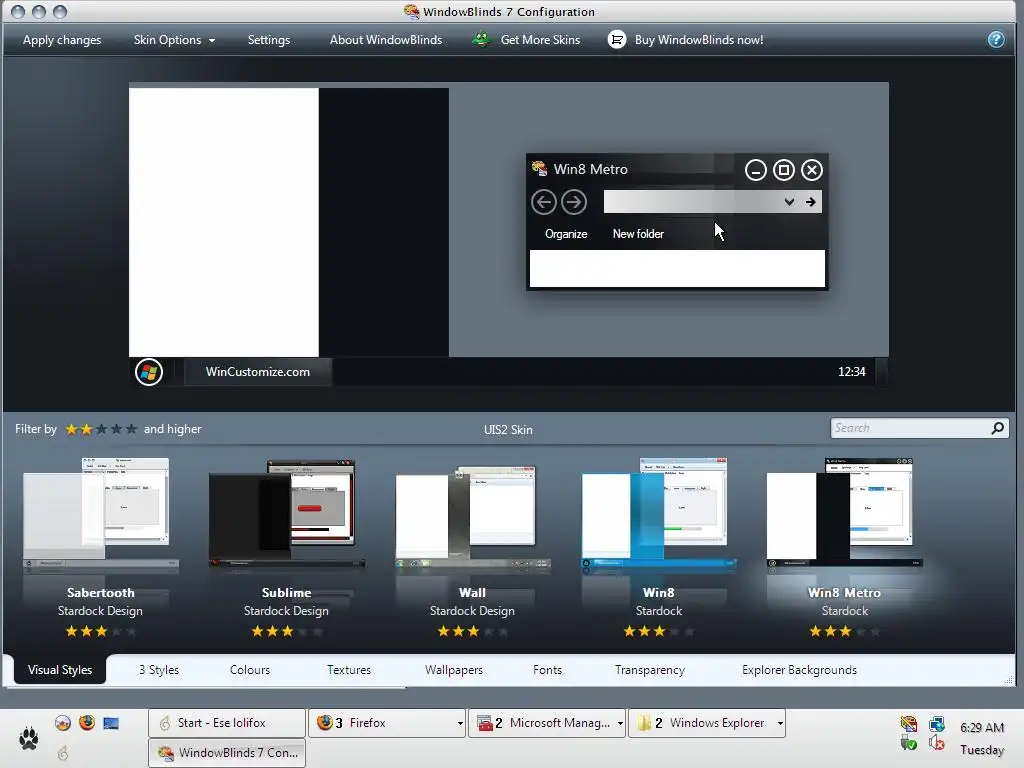Click the first quick launch browser icon

point(63,722)
